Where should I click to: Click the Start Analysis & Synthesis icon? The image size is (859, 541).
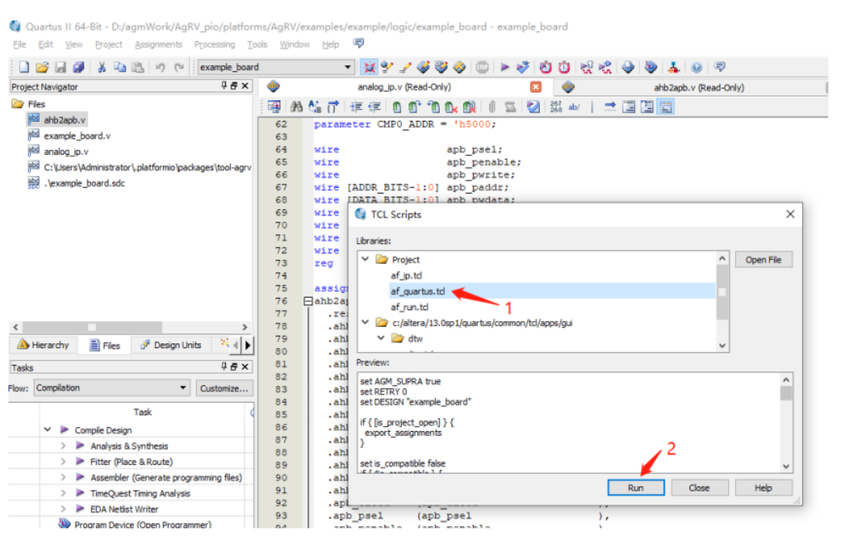(x=523, y=67)
